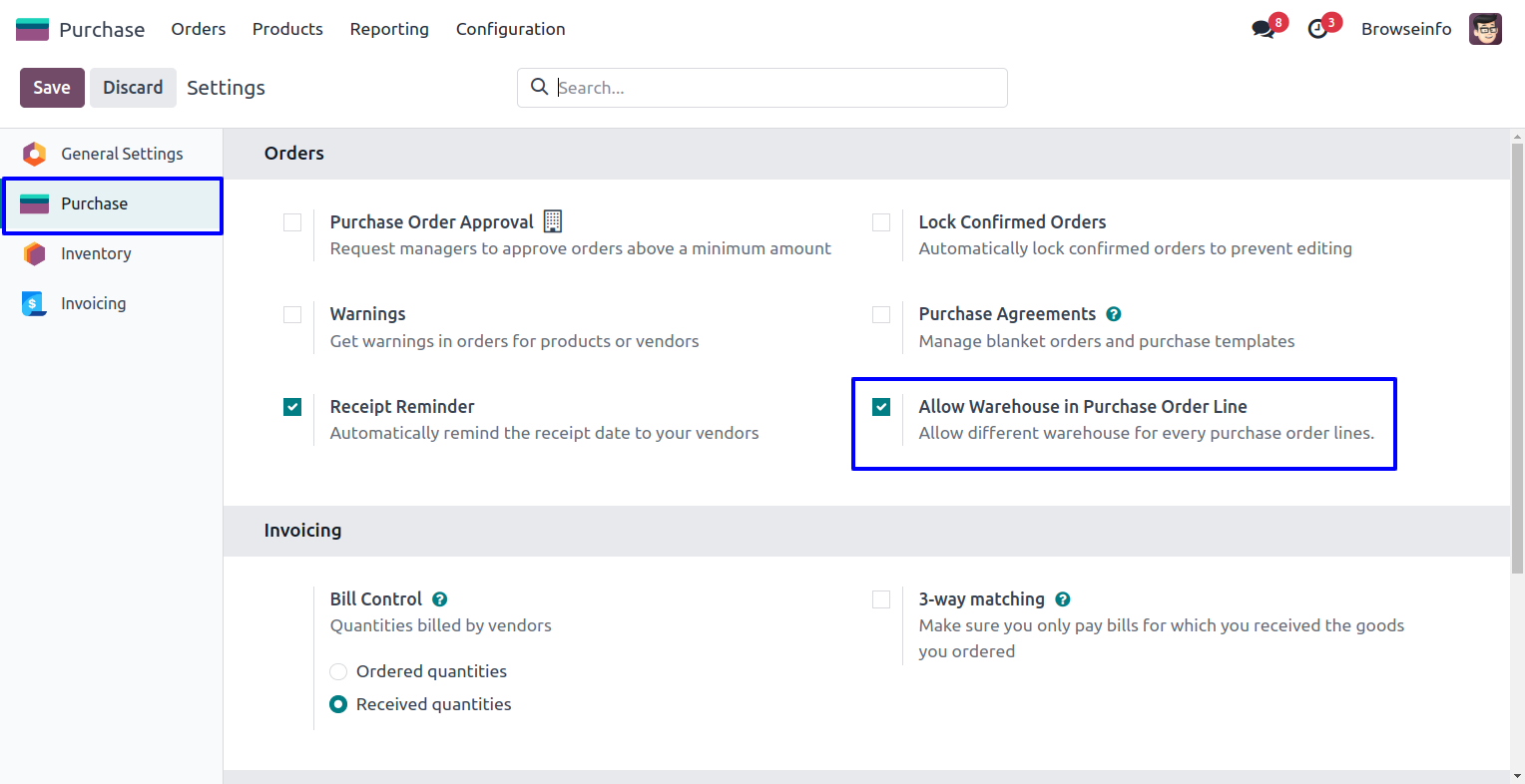Image resolution: width=1525 pixels, height=784 pixels.
Task: Click help icon next to Purchase Agreements
Action: [1114, 314]
